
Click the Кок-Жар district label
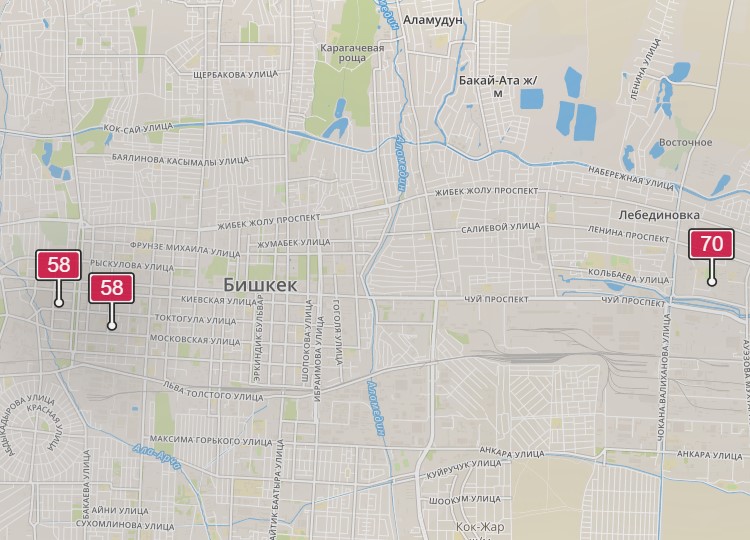(480, 527)
